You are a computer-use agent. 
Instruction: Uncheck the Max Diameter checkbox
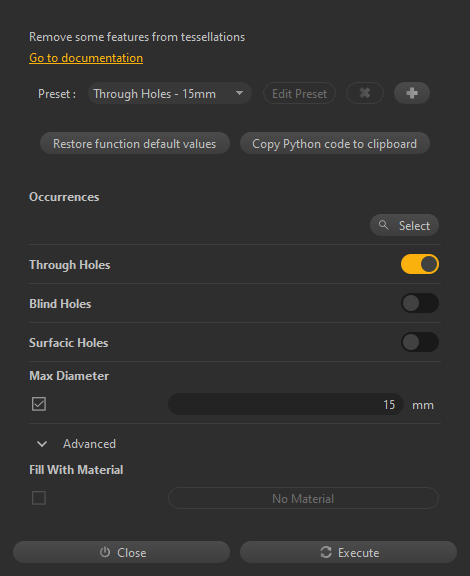coord(39,404)
